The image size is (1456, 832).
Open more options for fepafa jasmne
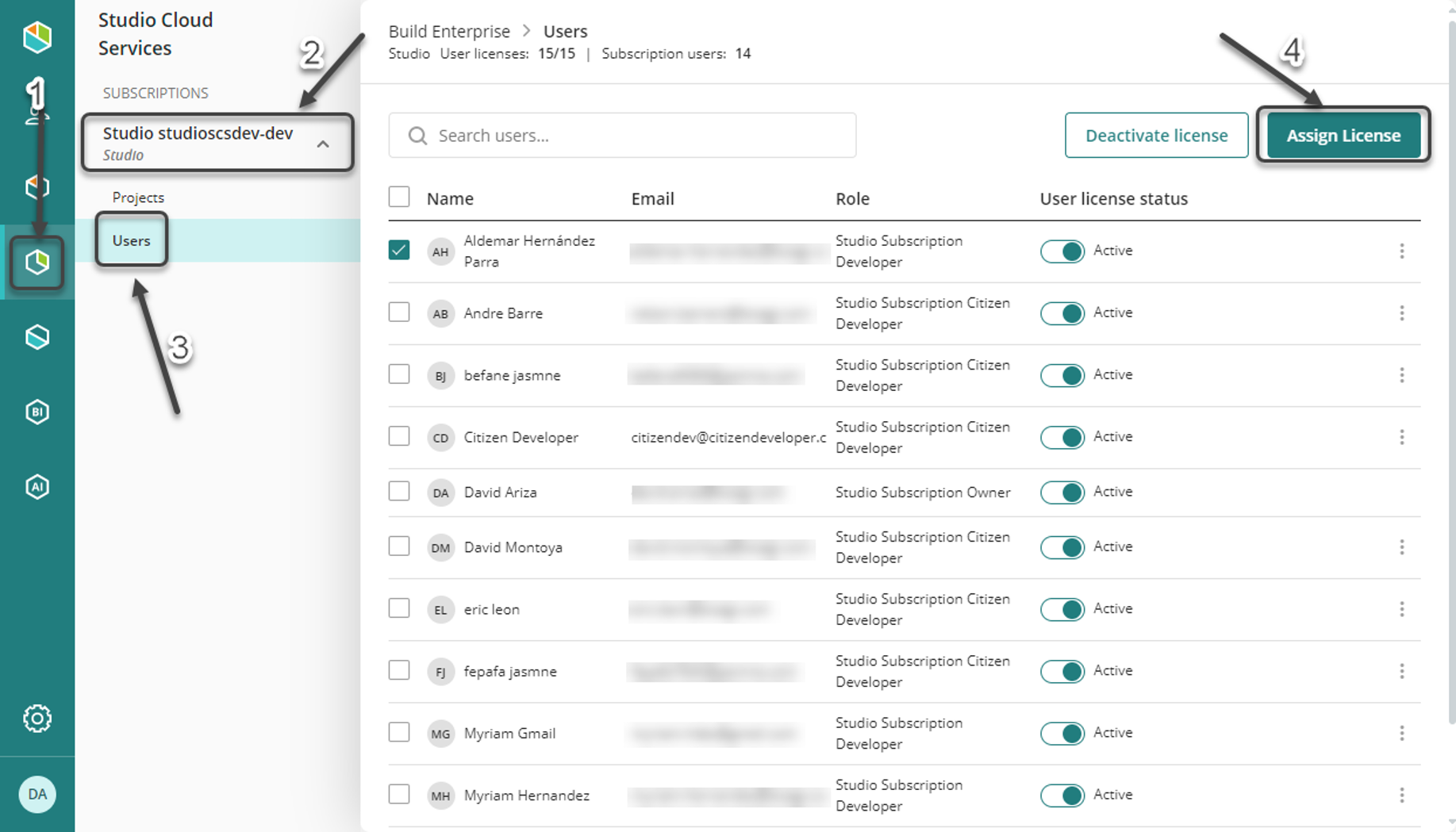coord(1402,671)
